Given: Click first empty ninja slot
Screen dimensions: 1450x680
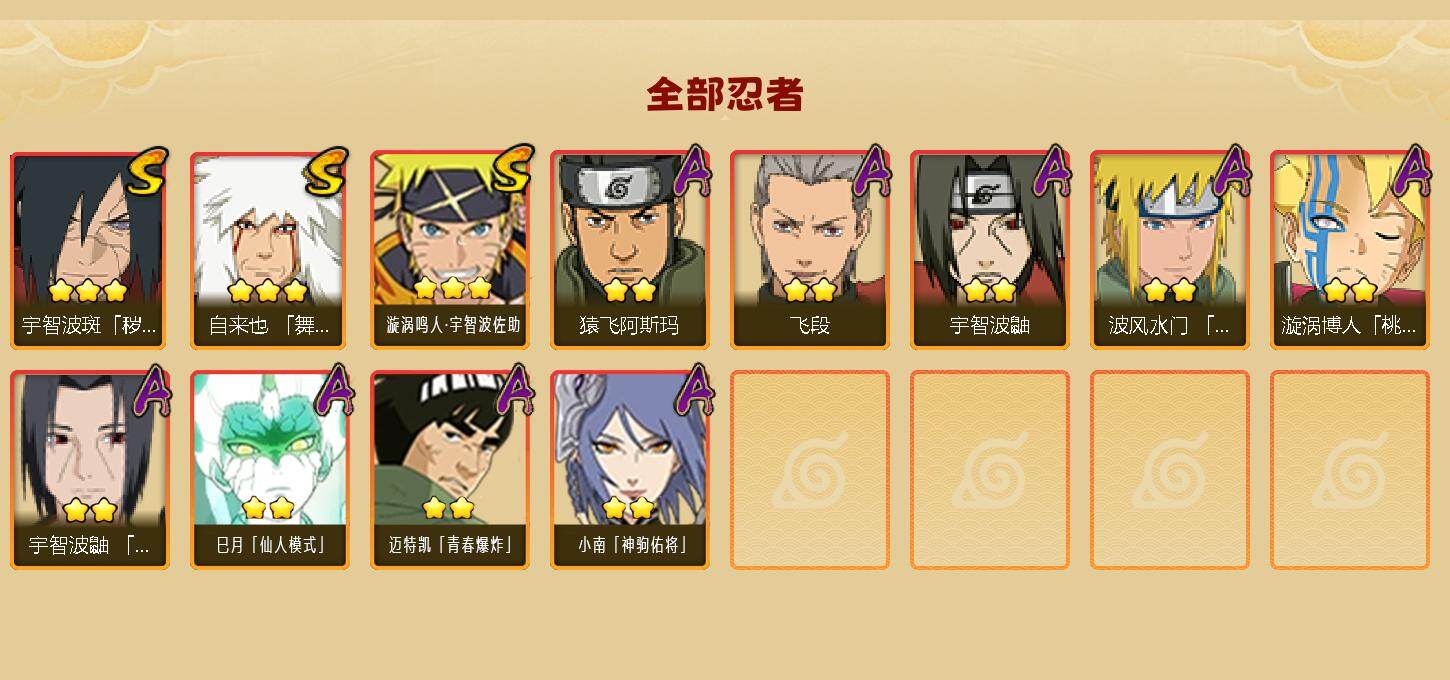Looking at the screenshot, I should [810, 470].
